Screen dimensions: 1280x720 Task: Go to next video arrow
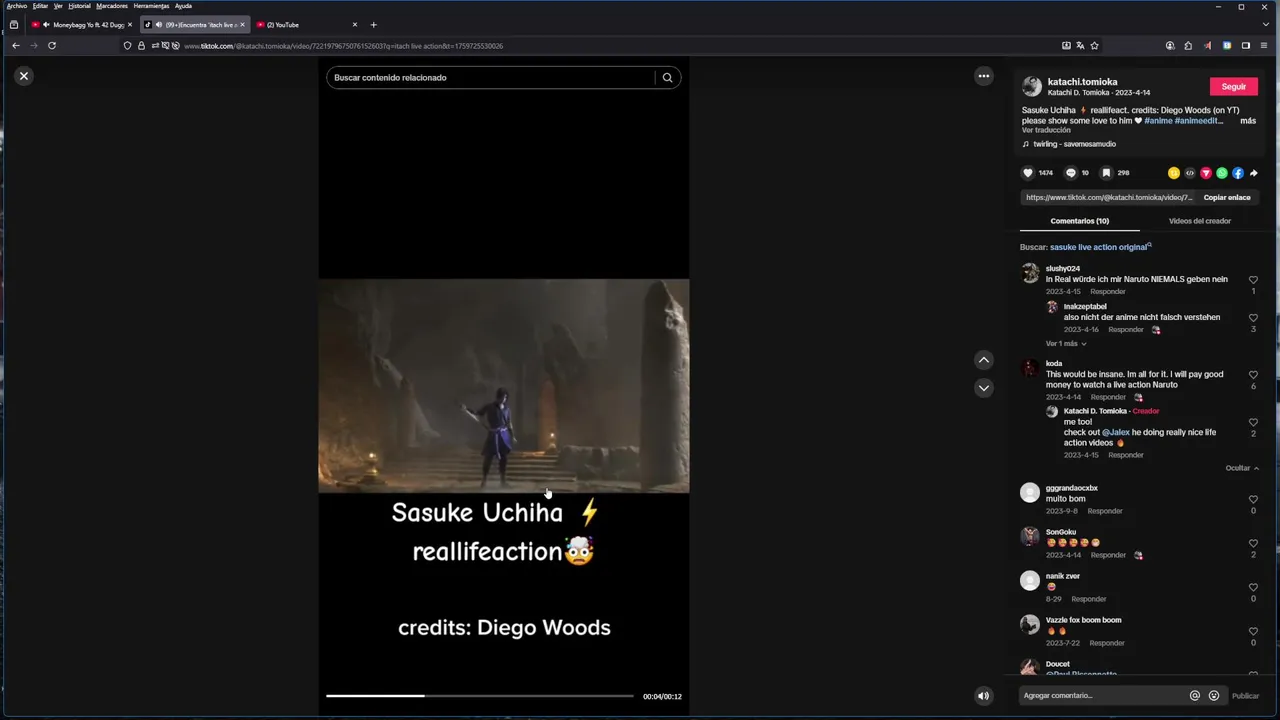tap(984, 388)
